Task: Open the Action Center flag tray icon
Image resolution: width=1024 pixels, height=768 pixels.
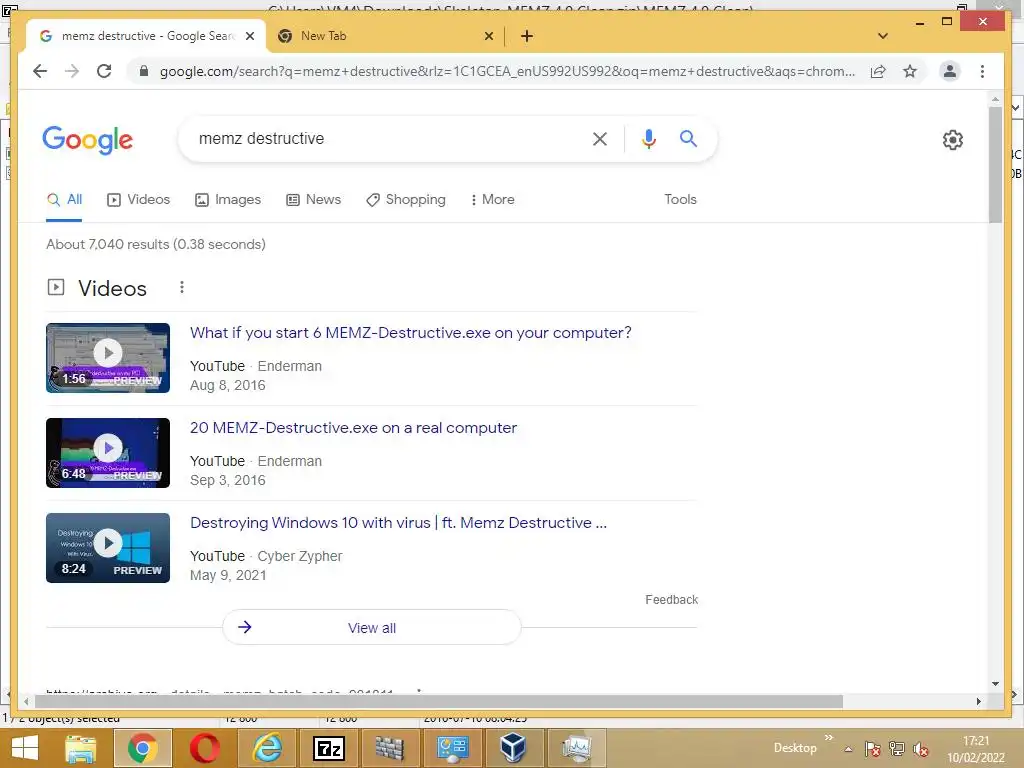Action: [872, 749]
